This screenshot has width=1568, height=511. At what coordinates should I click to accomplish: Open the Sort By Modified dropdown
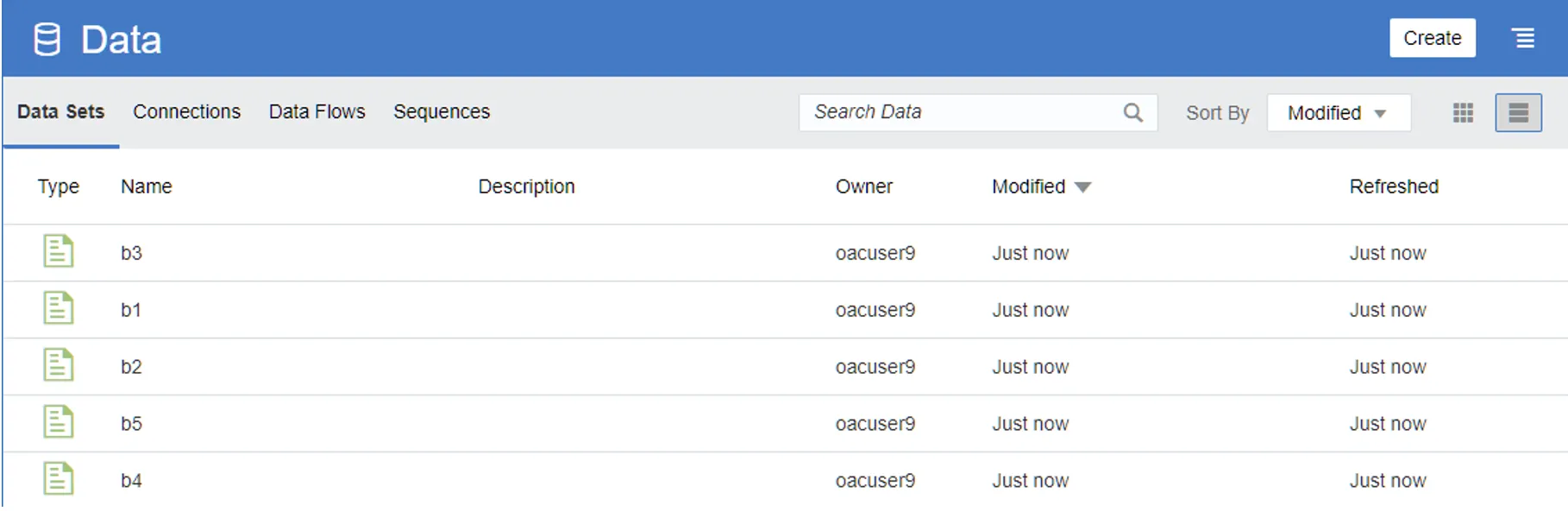[x=1338, y=113]
